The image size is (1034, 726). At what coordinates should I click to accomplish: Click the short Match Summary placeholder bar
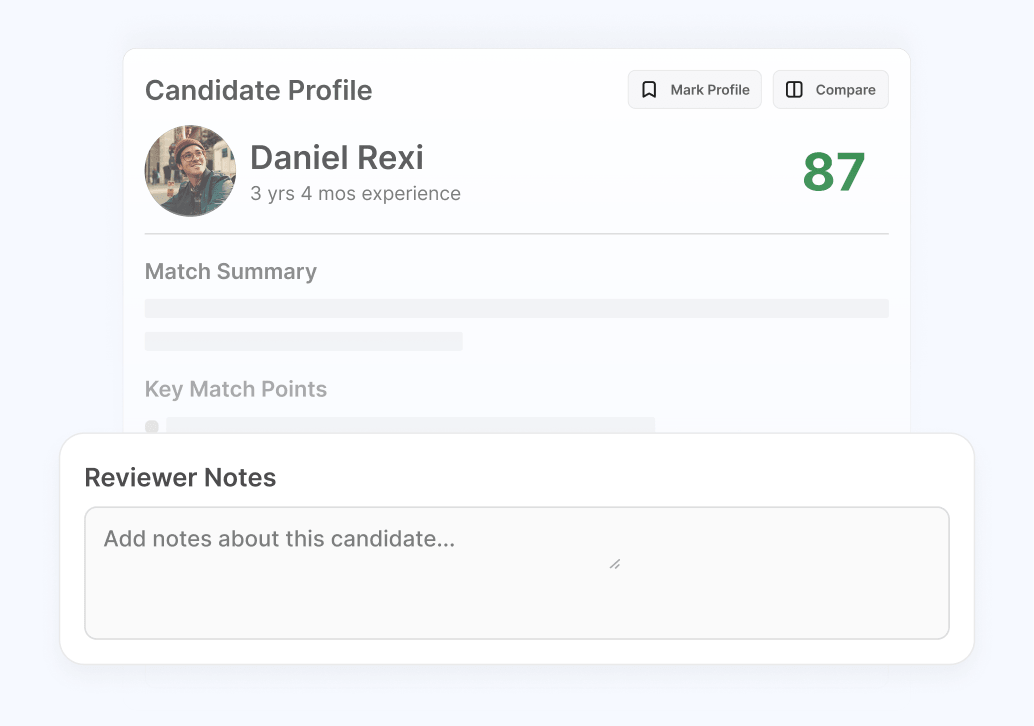coord(303,341)
